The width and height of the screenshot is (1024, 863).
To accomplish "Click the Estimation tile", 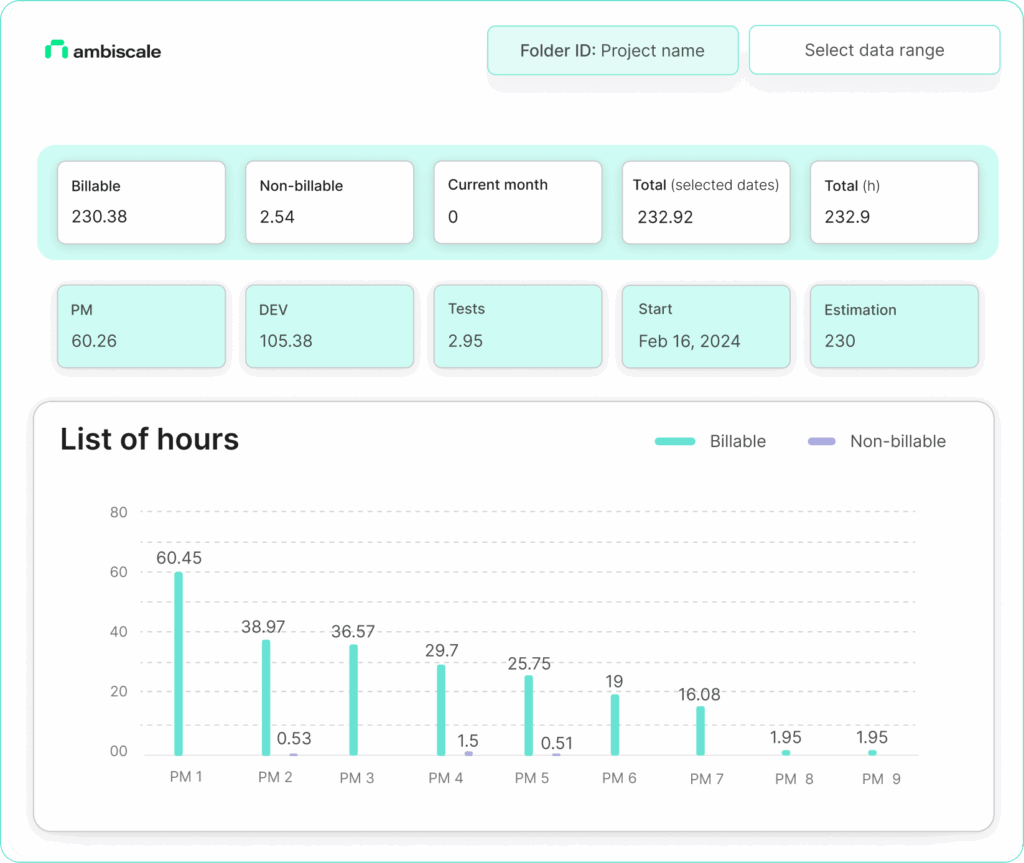I will [x=893, y=326].
